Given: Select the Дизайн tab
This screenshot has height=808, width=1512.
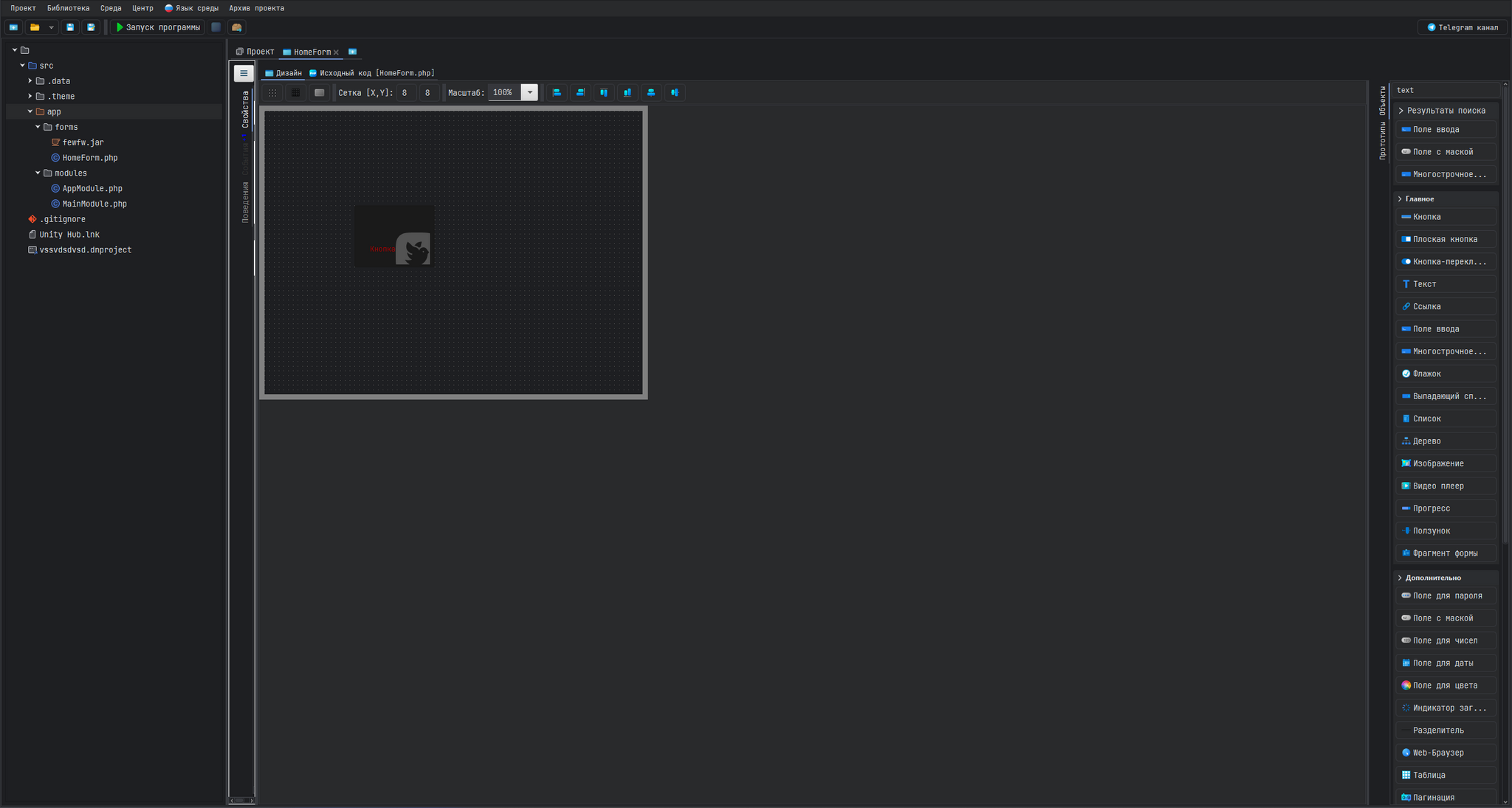Looking at the screenshot, I should [x=283, y=73].
